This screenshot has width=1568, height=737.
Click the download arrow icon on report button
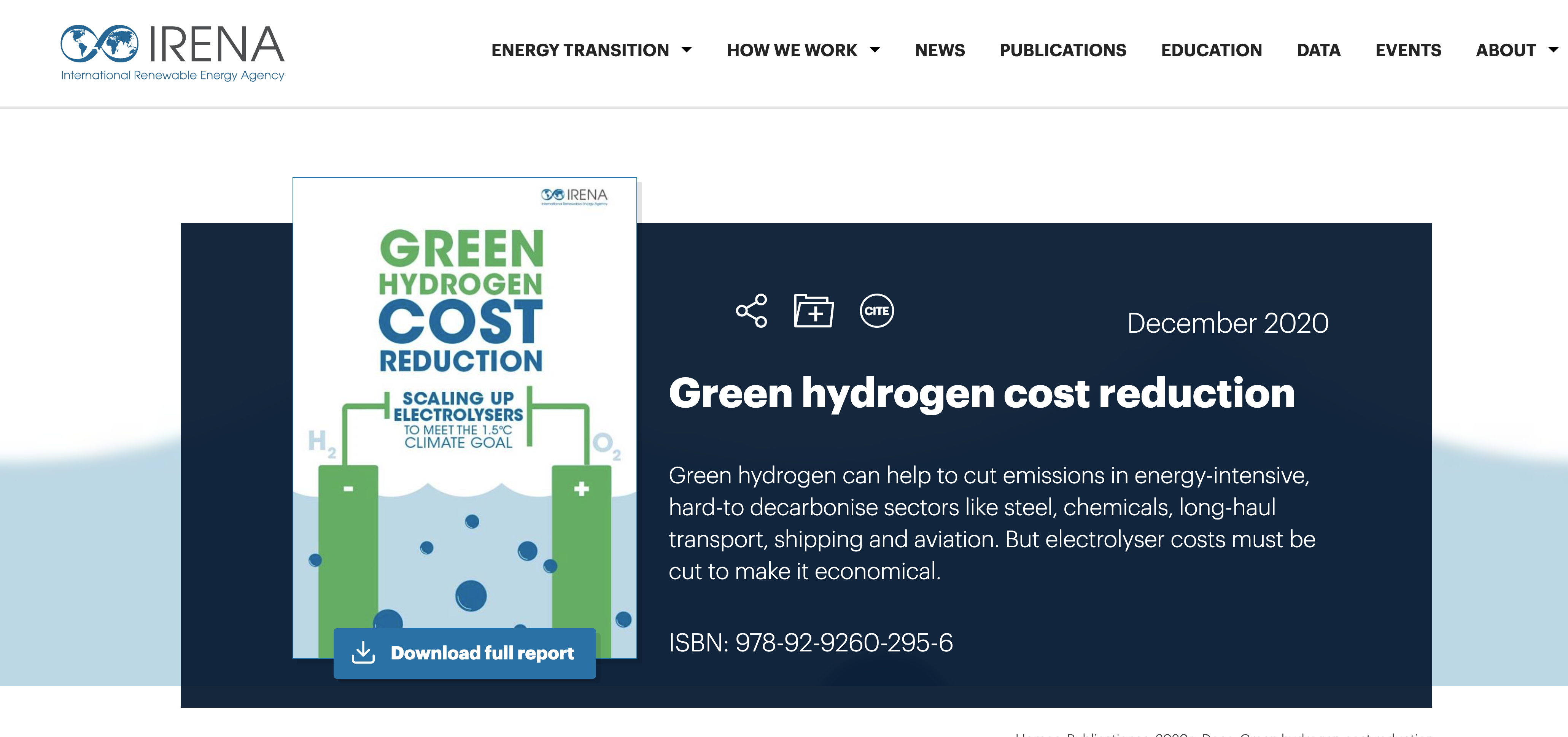pos(363,653)
